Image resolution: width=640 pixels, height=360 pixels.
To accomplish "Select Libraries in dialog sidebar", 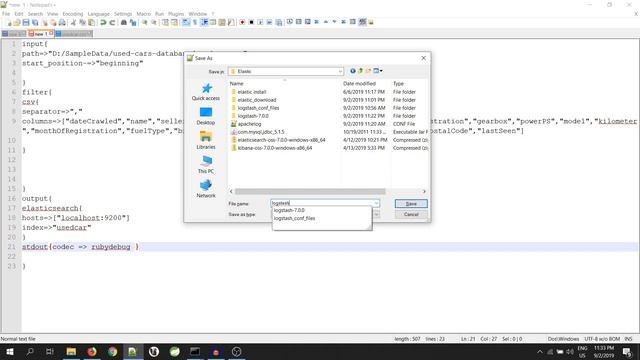I will pos(206,140).
